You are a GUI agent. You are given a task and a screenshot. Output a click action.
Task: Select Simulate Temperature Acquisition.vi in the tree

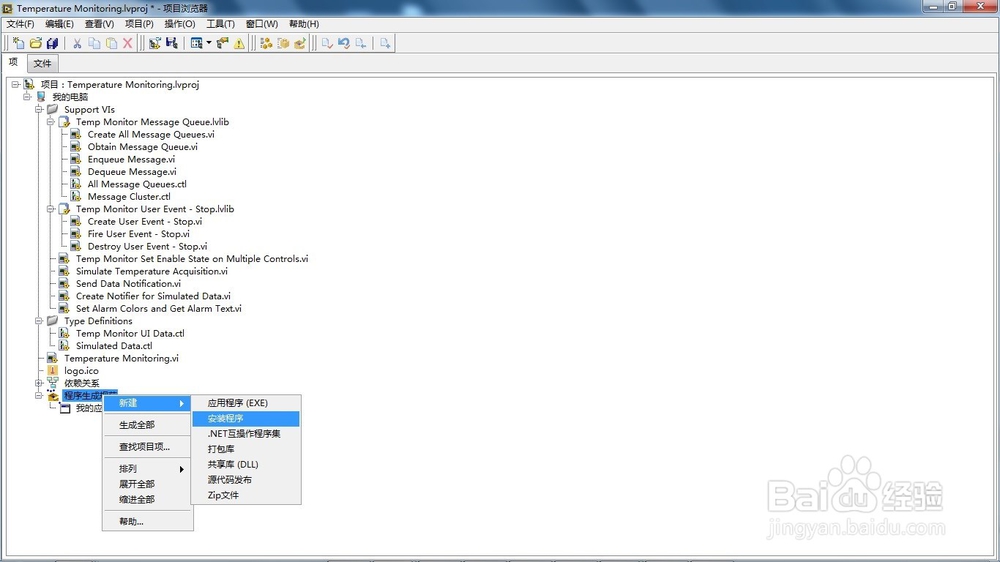point(152,271)
